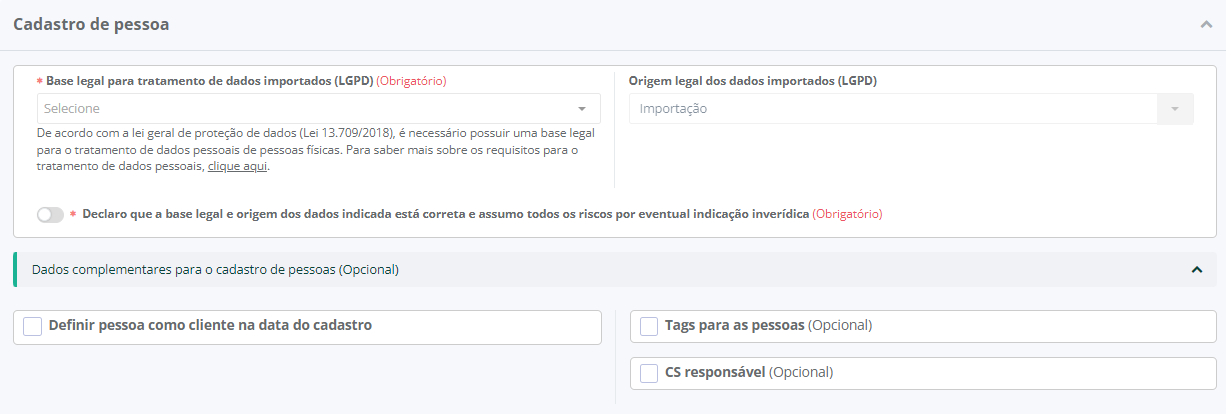This screenshot has height=414, width=1226.
Task: Enable the Declaro base legal toggle switch
Action: pyautogui.click(x=50, y=215)
